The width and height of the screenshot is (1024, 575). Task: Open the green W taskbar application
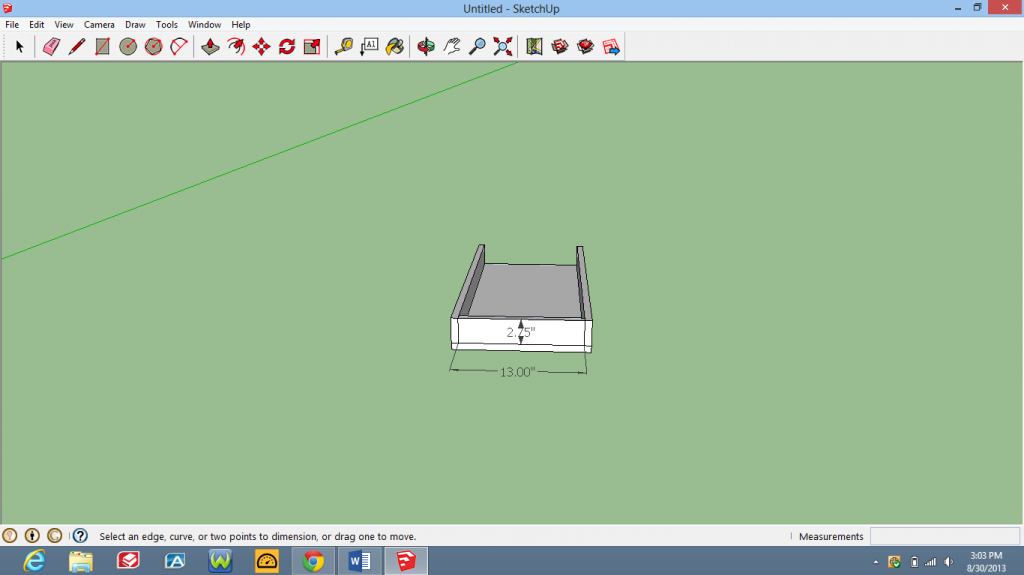click(x=220, y=561)
